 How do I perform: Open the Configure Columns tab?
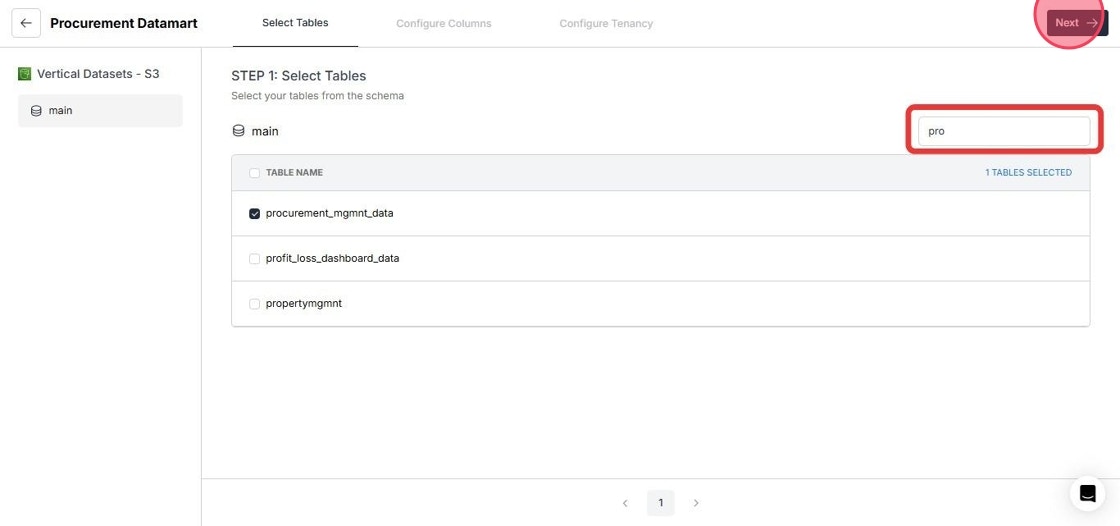click(x=444, y=24)
